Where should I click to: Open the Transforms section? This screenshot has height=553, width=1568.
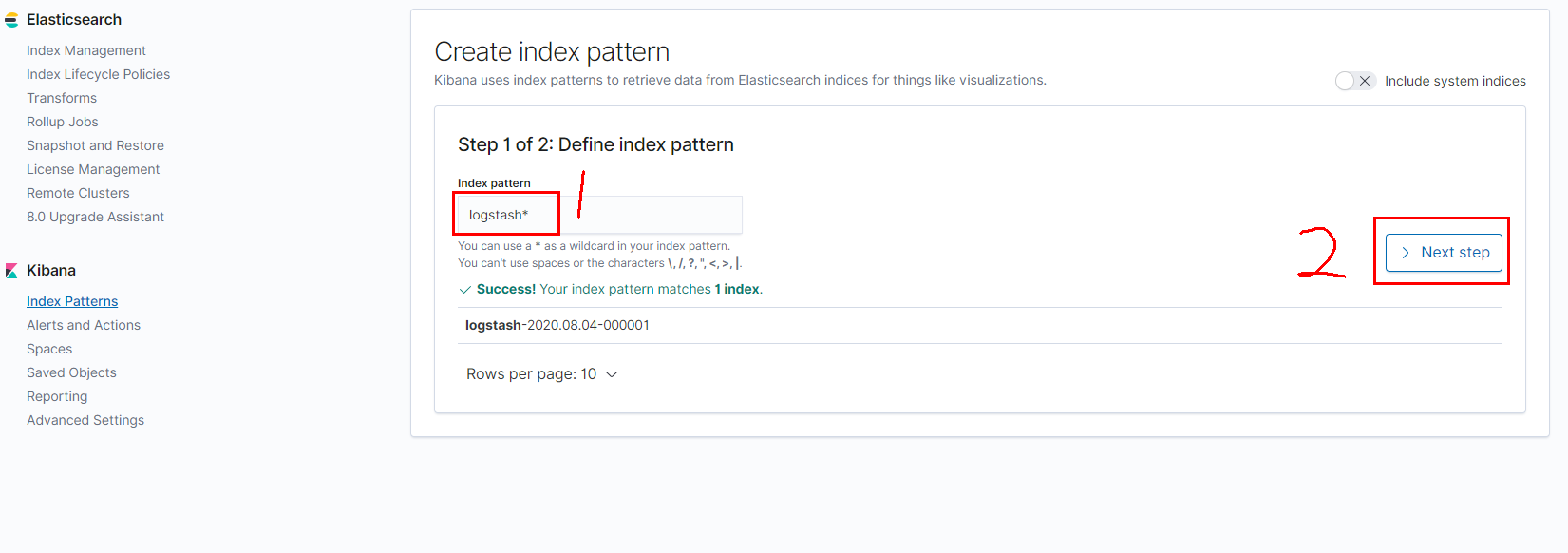pos(62,98)
